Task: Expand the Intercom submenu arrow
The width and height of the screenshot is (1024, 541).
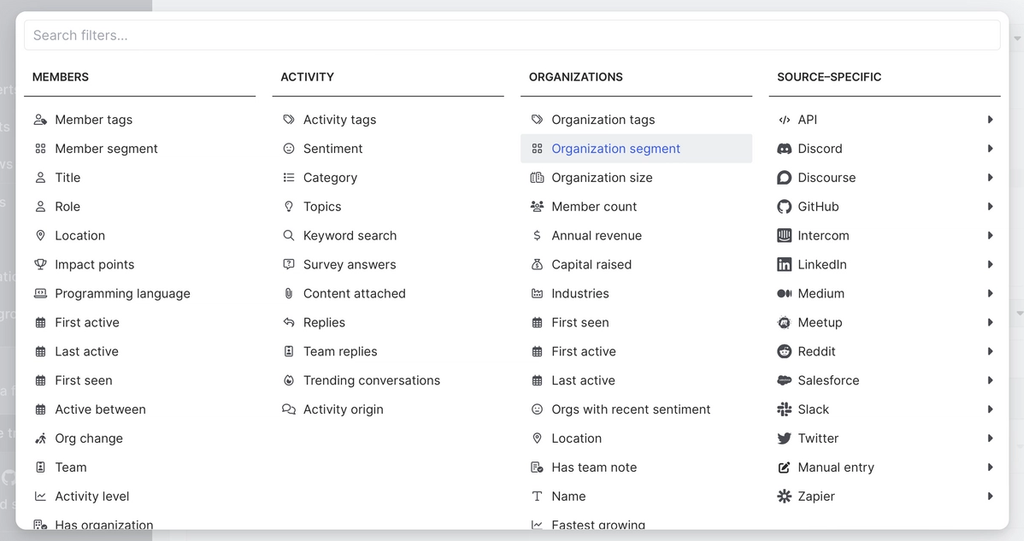Action: tap(990, 236)
